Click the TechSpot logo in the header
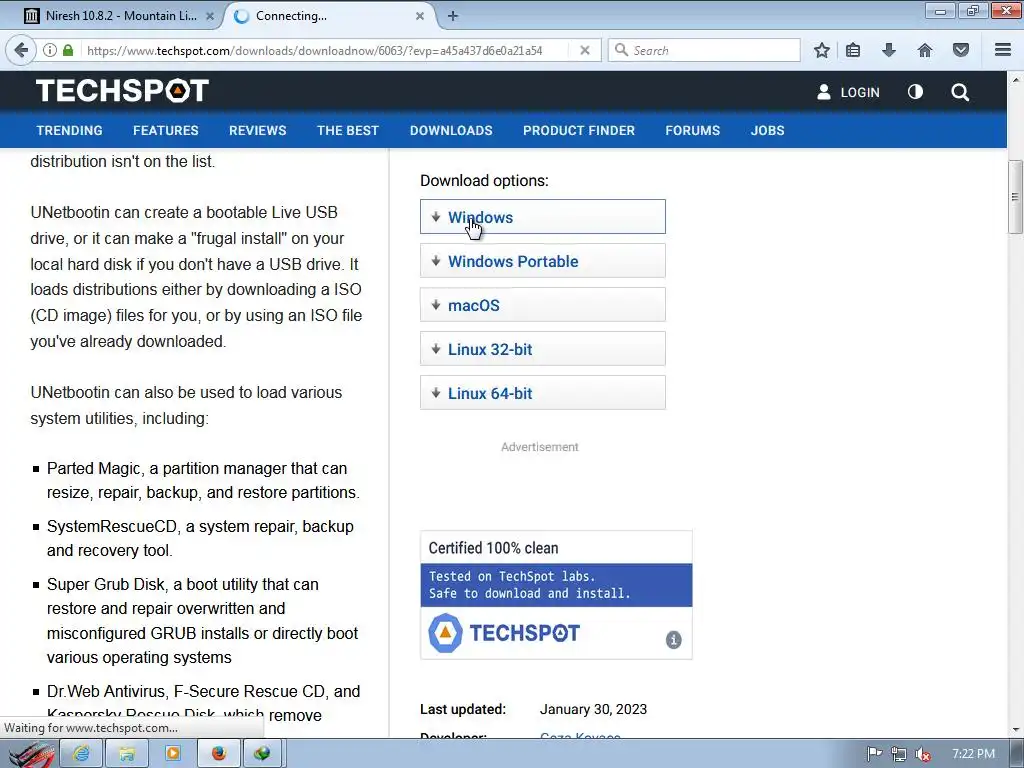 point(123,91)
